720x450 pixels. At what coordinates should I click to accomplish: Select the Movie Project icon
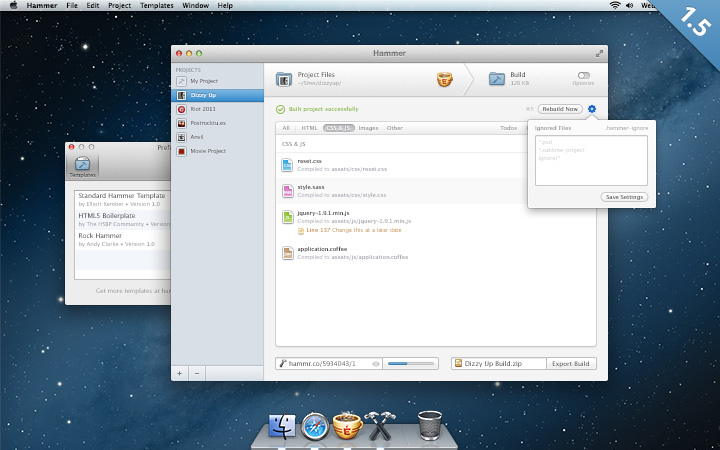(181, 151)
